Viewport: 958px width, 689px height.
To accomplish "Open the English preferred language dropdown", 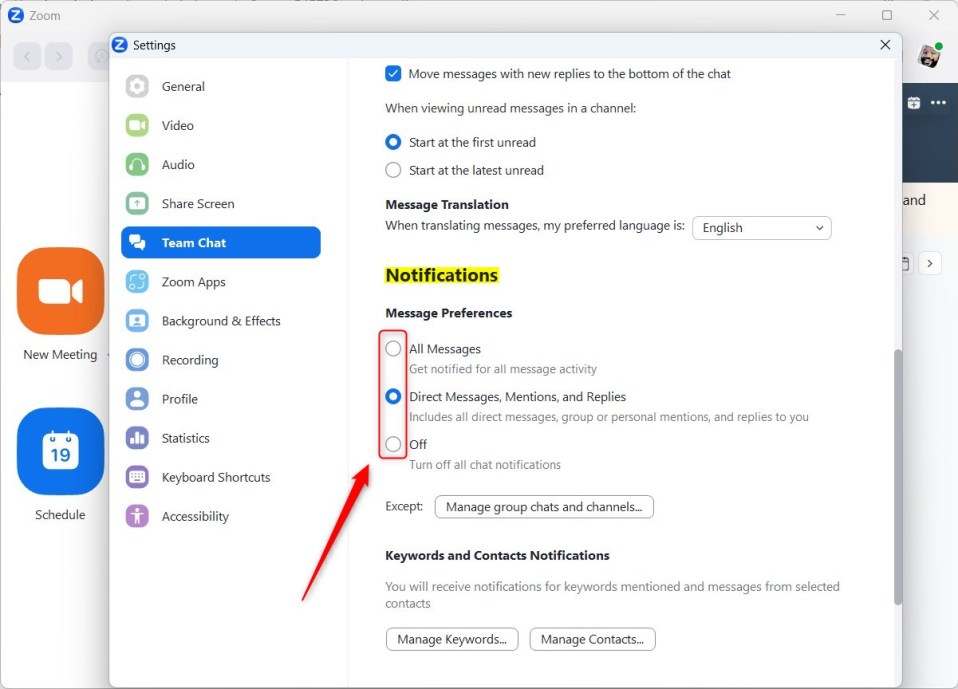I will coord(761,228).
